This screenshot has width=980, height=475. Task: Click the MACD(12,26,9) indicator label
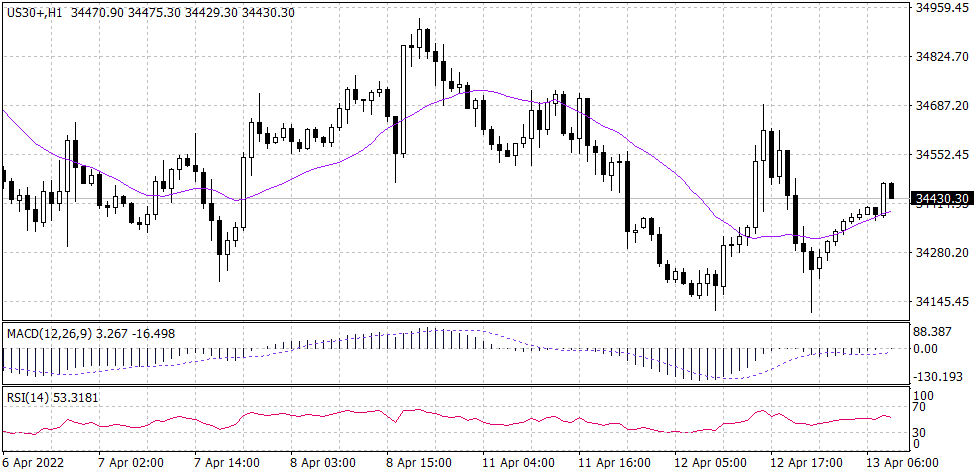coord(50,332)
